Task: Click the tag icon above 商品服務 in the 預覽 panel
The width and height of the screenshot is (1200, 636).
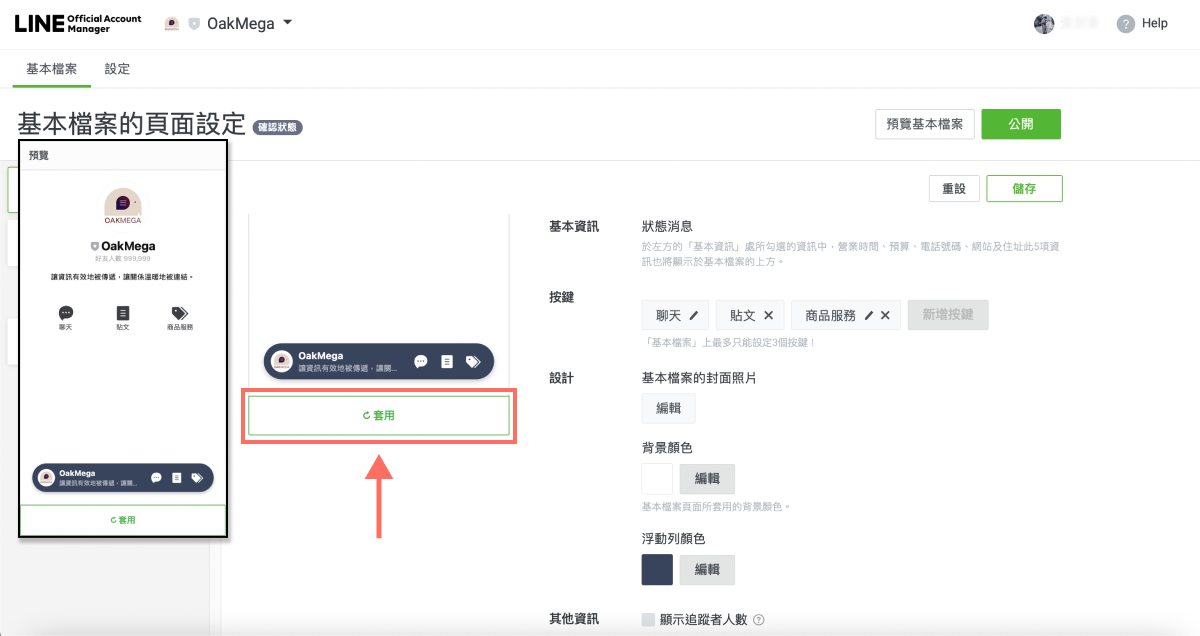Action: tap(180, 313)
